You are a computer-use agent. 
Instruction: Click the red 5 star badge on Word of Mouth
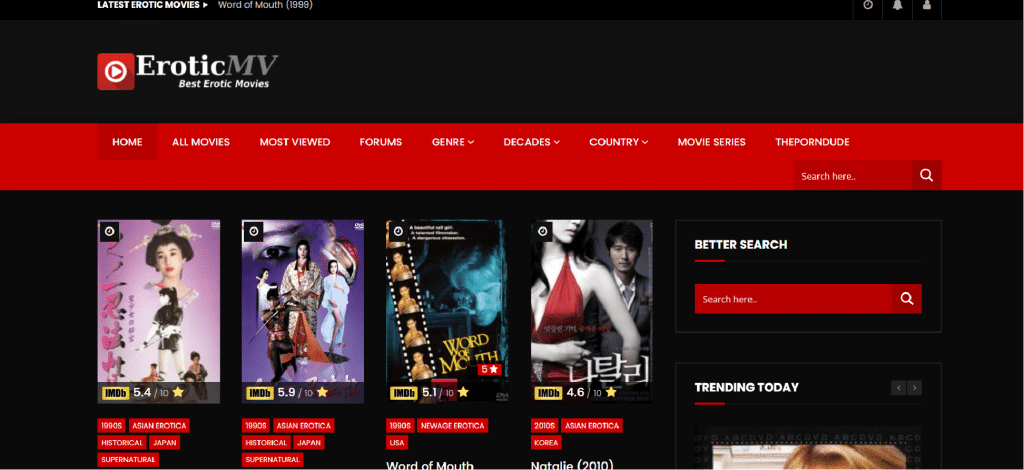click(489, 369)
